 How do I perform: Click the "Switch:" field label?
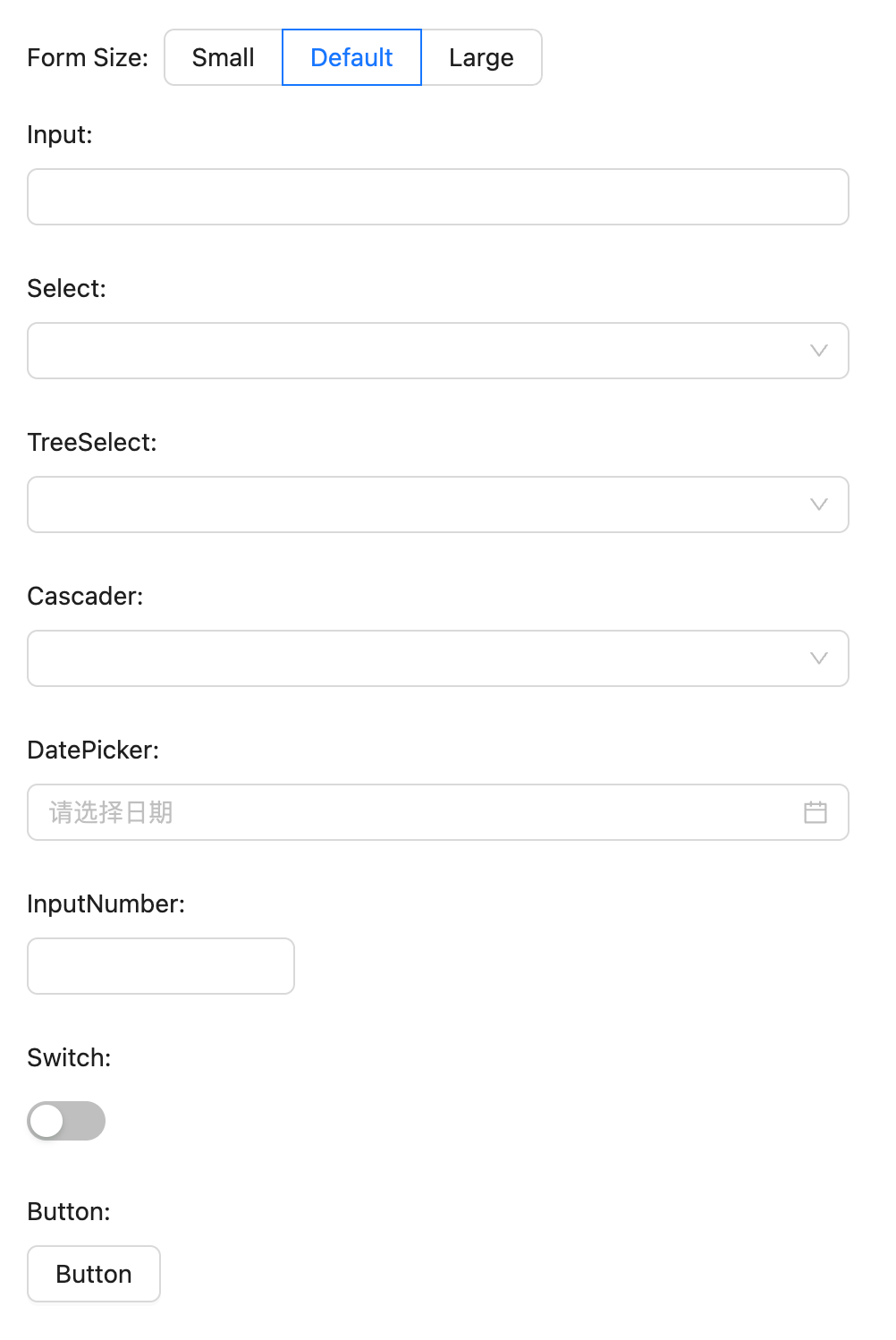(69, 1057)
